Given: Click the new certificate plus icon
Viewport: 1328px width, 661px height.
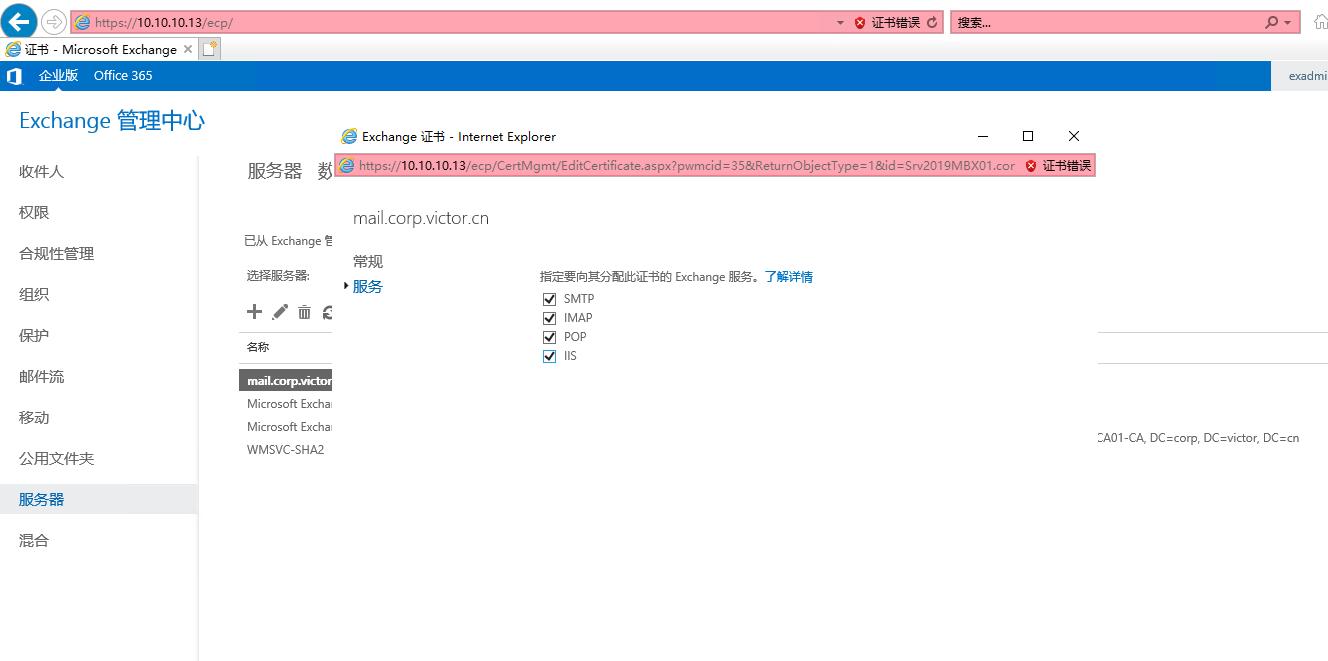Looking at the screenshot, I should pos(254,311).
